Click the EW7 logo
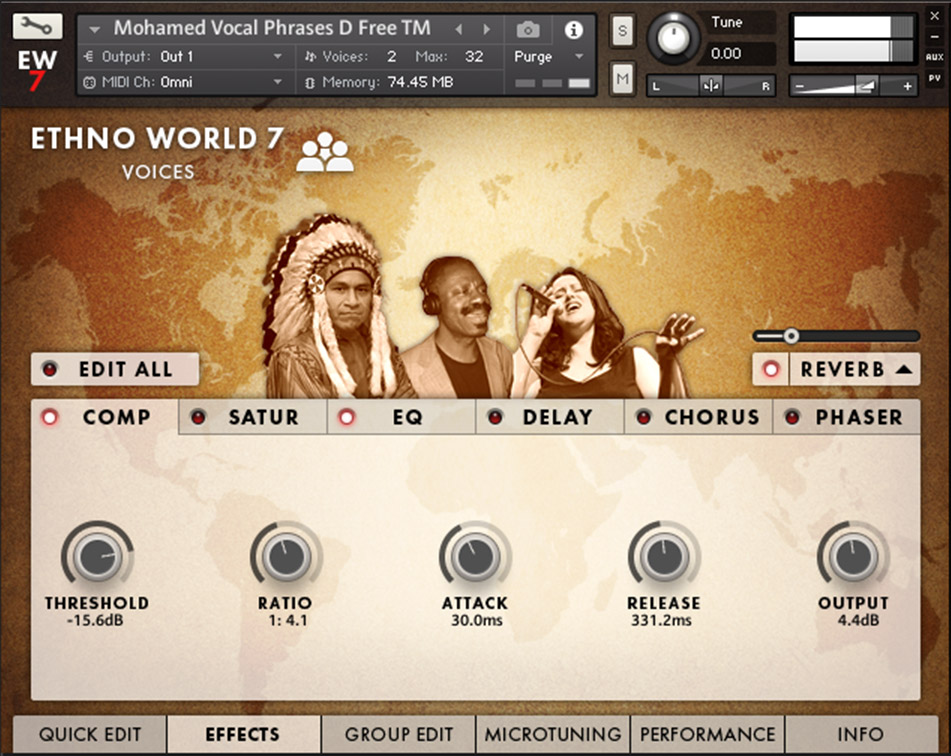 click(x=36, y=69)
